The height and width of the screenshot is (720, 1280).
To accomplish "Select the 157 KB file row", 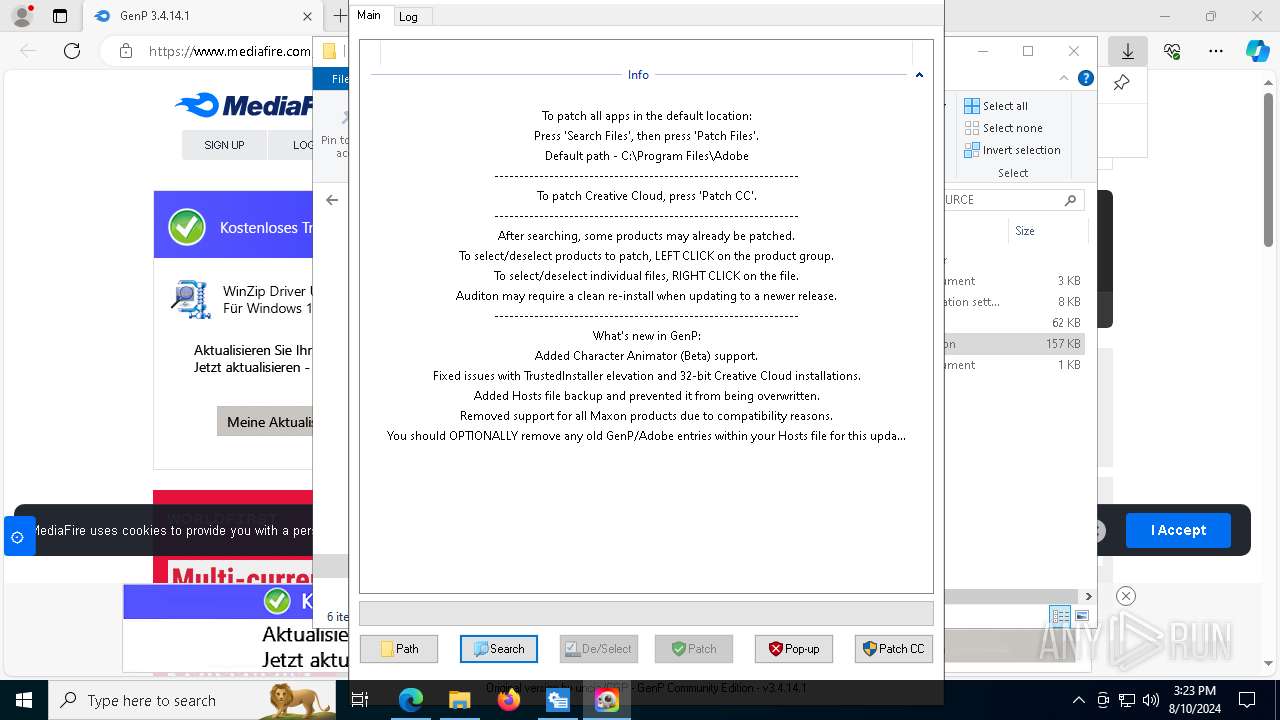I will (x=1014, y=344).
